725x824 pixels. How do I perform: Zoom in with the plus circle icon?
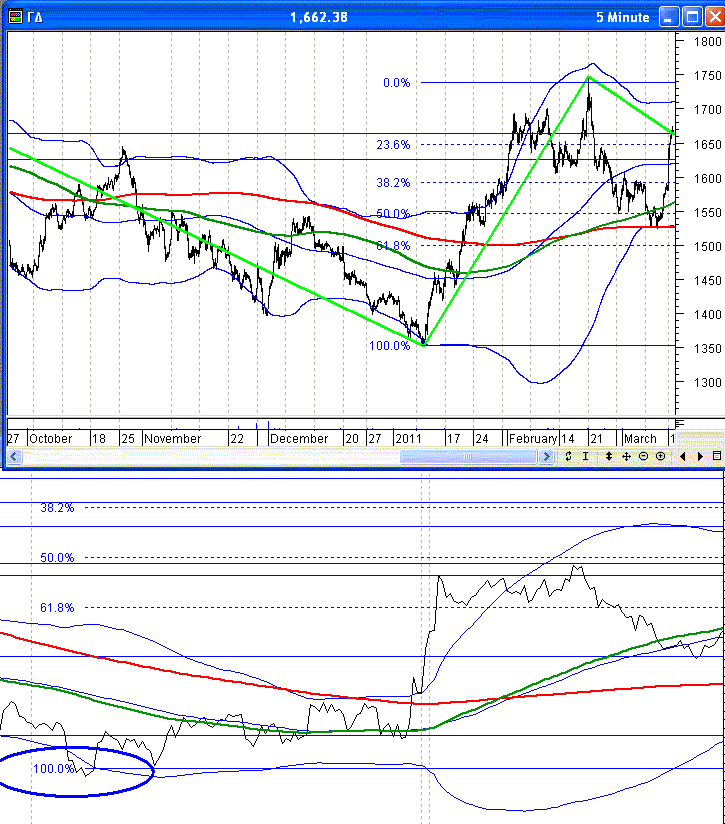661,456
